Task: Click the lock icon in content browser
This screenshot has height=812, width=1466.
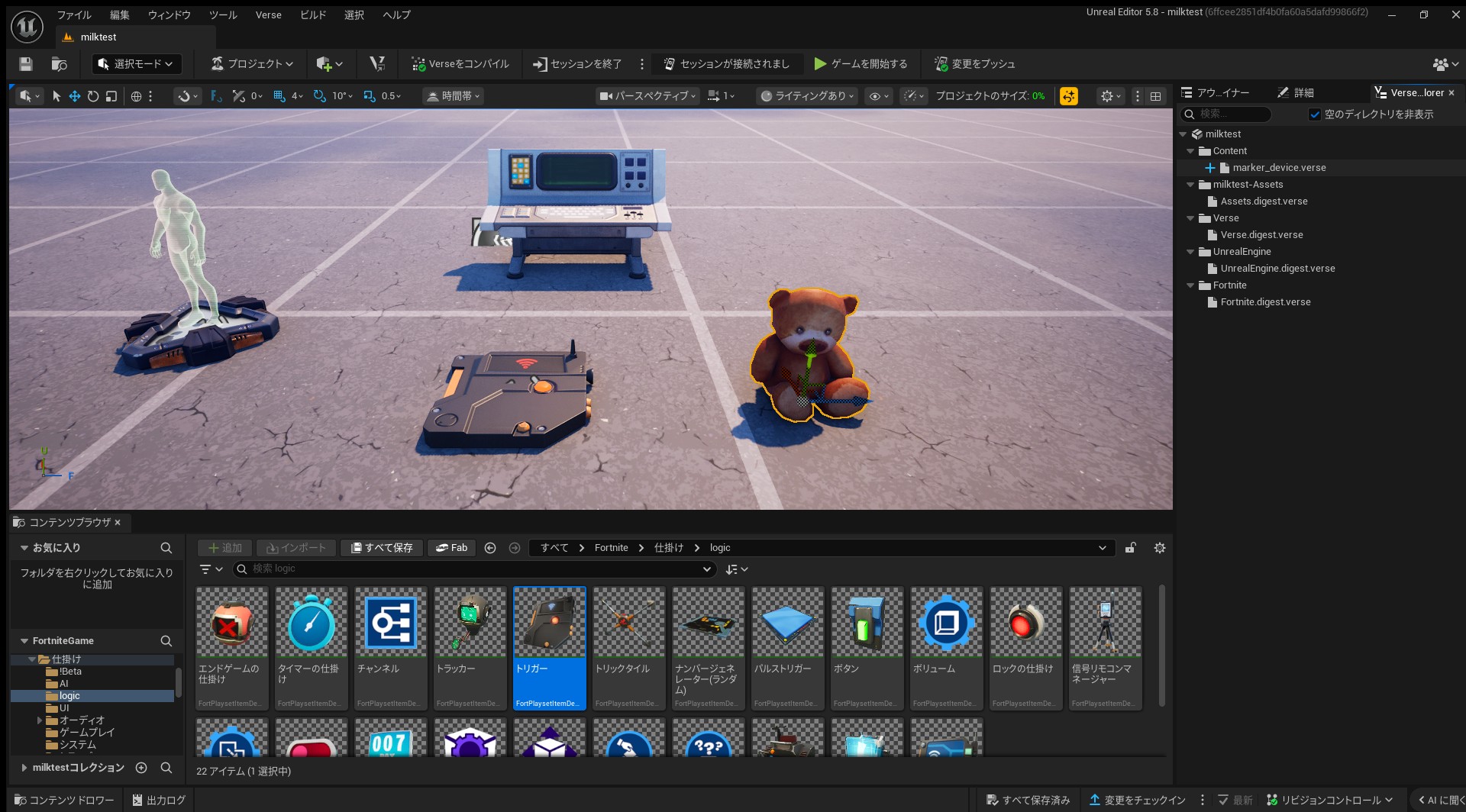Action: (x=1130, y=548)
